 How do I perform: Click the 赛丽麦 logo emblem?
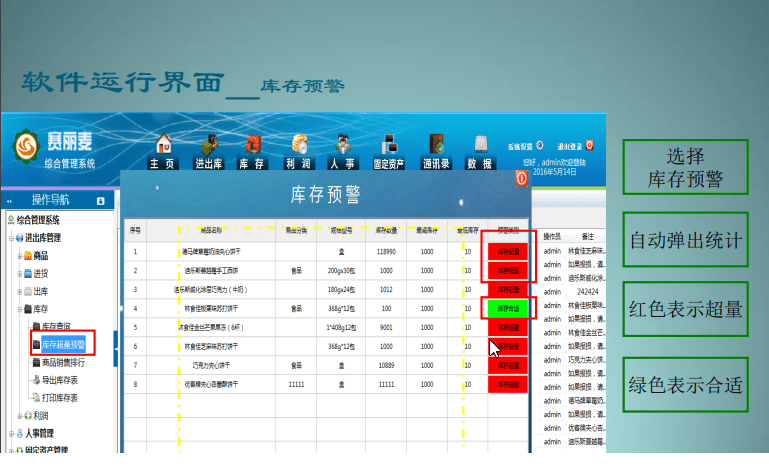[x=26, y=146]
